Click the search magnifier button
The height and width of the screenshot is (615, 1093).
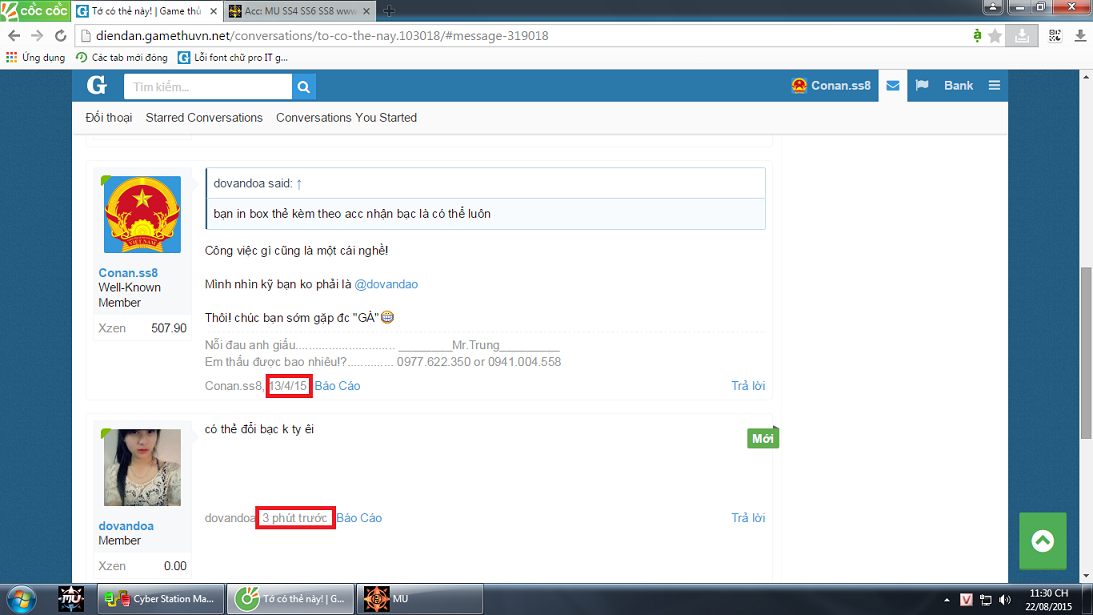click(x=304, y=86)
